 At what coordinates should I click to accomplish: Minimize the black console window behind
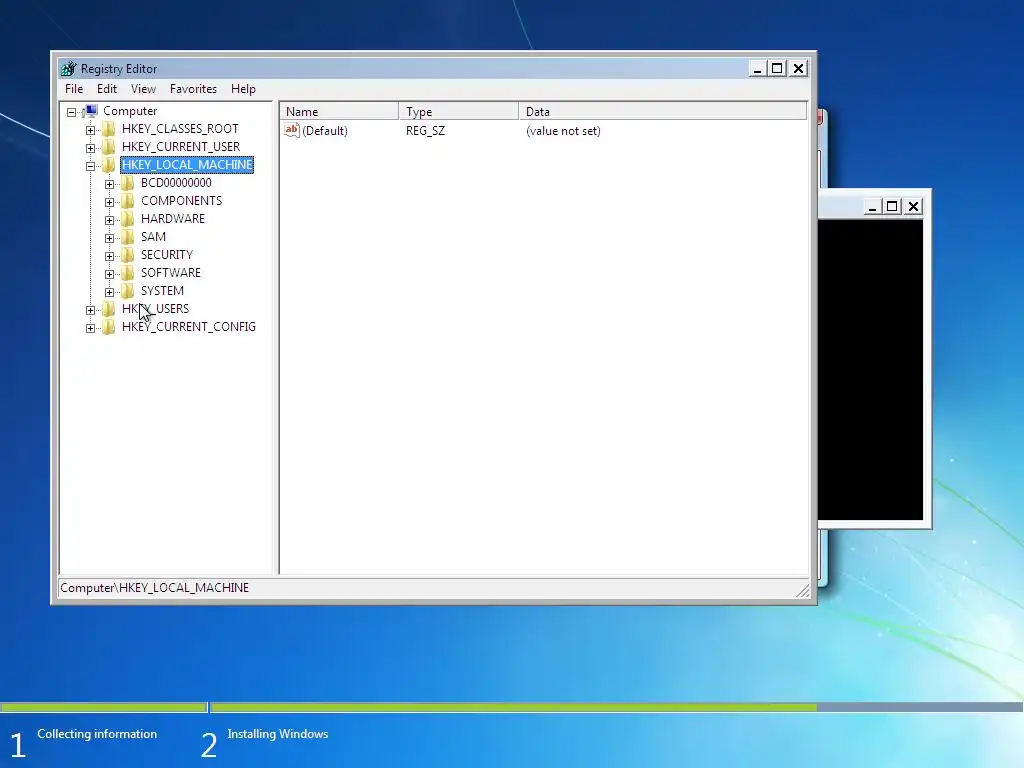click(x=872, y=206)
